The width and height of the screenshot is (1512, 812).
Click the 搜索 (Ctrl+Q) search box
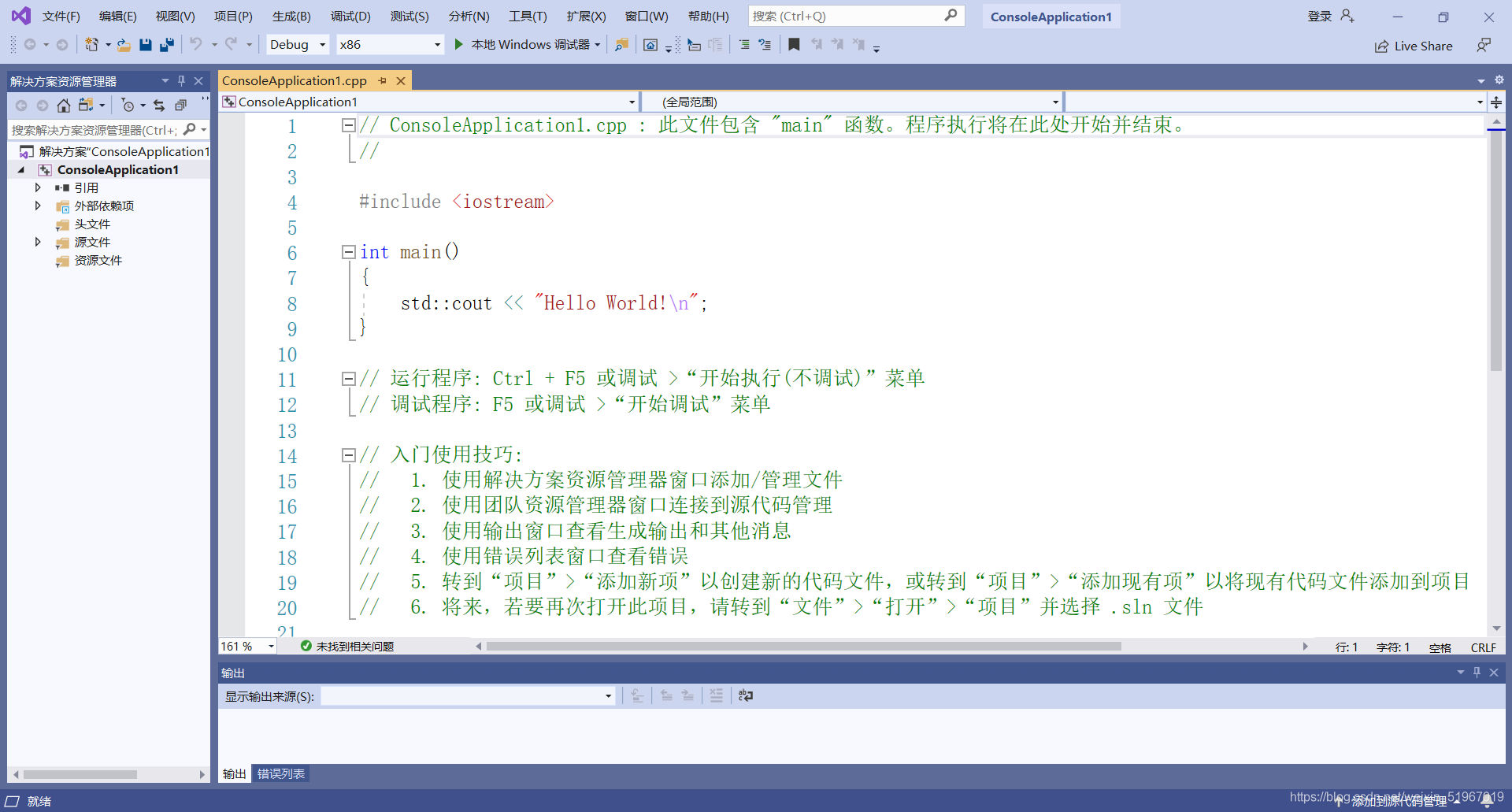(x=856, y=16)
